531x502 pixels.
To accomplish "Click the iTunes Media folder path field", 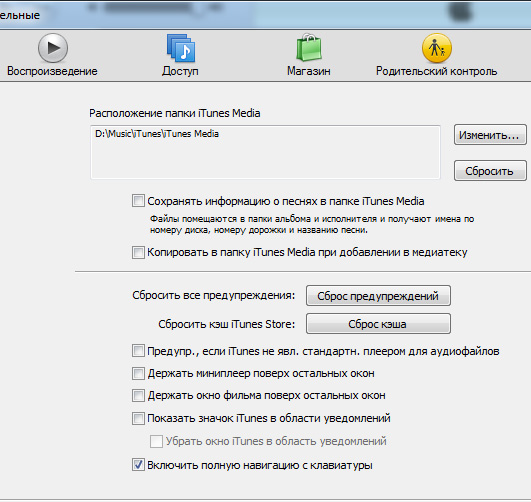I will point(265,152).
